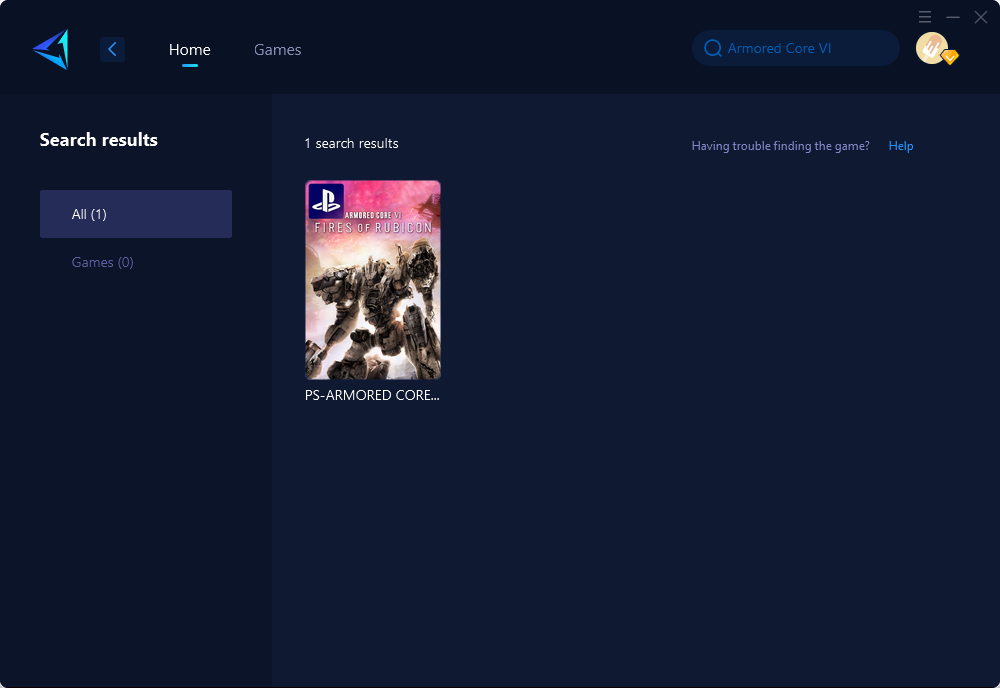This screenshot has width=1000, height=688.
Task: Open the hamburger menu icon
Action: pos(925,17)
